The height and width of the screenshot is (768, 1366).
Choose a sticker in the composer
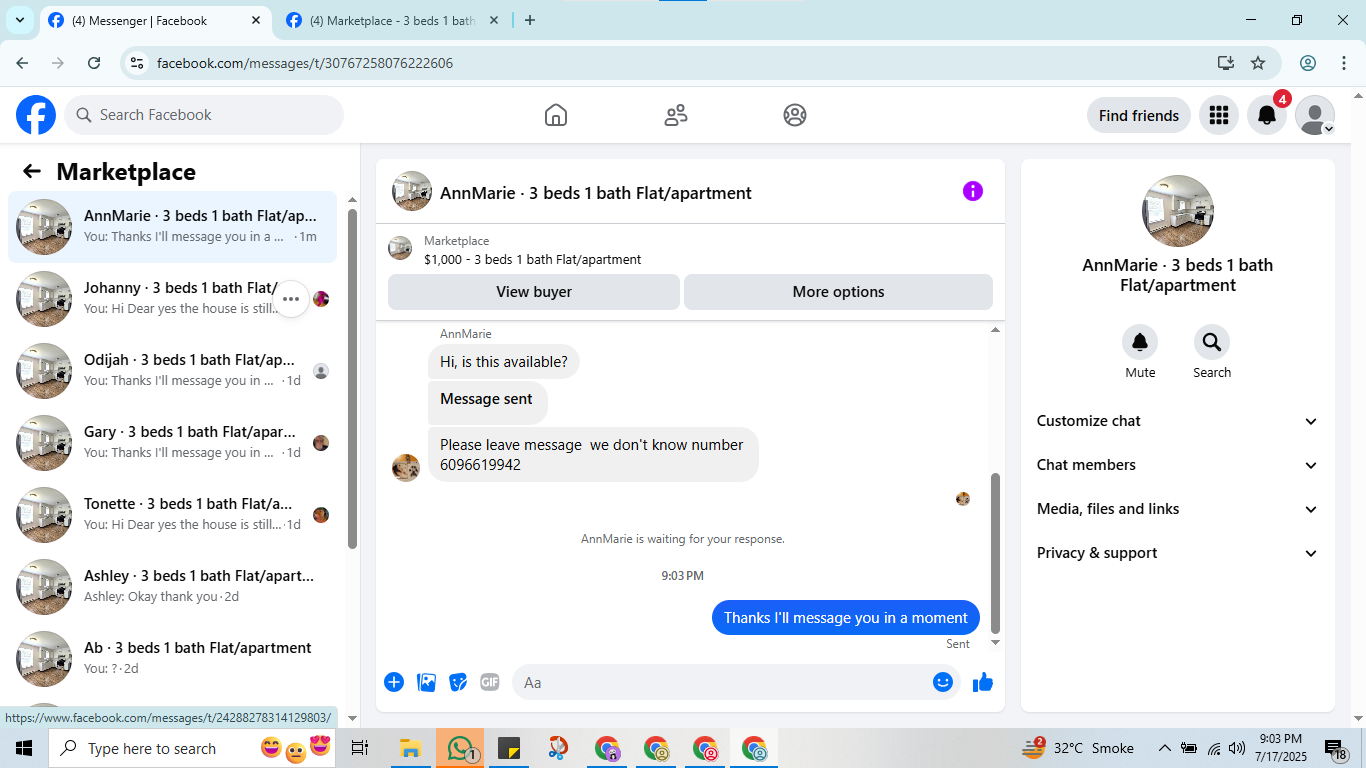(x=458, y=682)
